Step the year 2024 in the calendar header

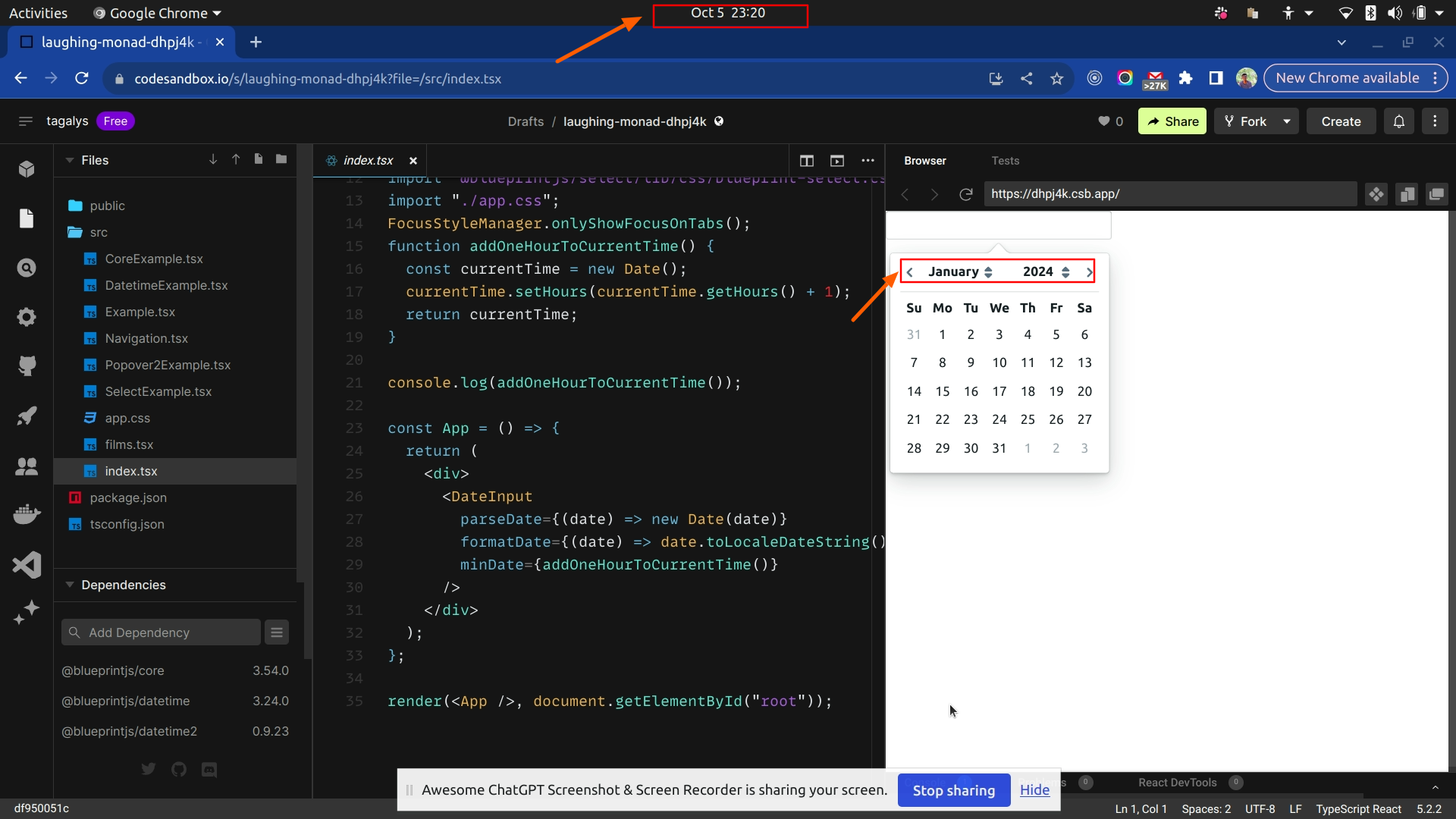point(1066,271)
